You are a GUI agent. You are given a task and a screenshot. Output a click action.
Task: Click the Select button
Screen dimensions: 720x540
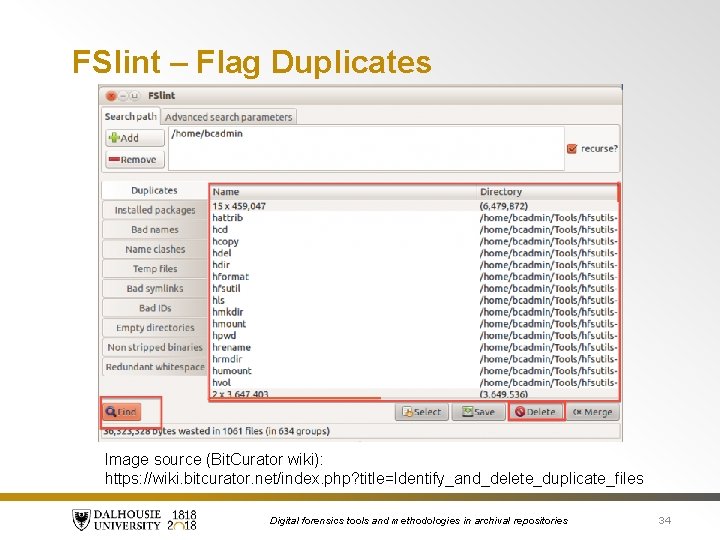(422, 412)
